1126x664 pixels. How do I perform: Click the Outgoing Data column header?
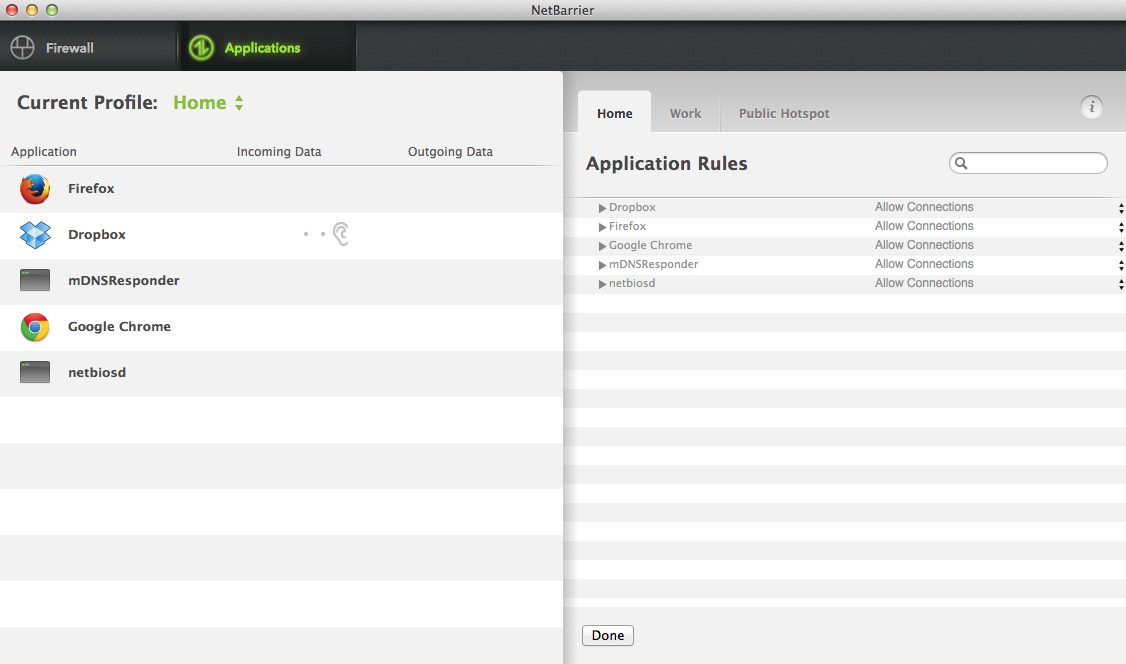click(450, 151)
